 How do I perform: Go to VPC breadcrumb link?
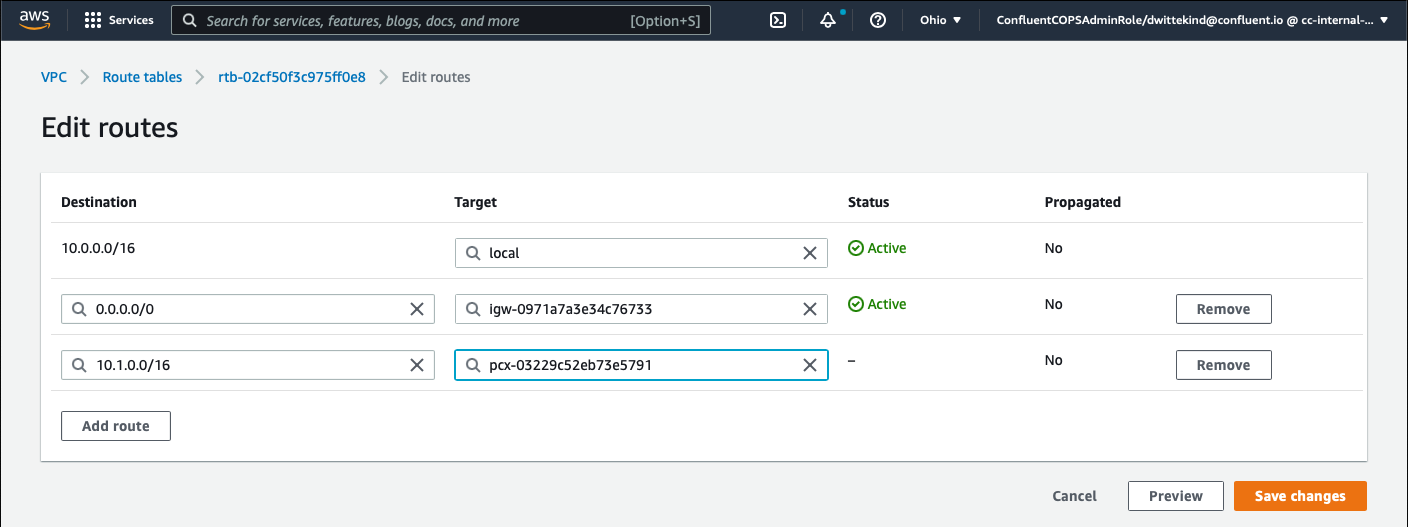54,77
